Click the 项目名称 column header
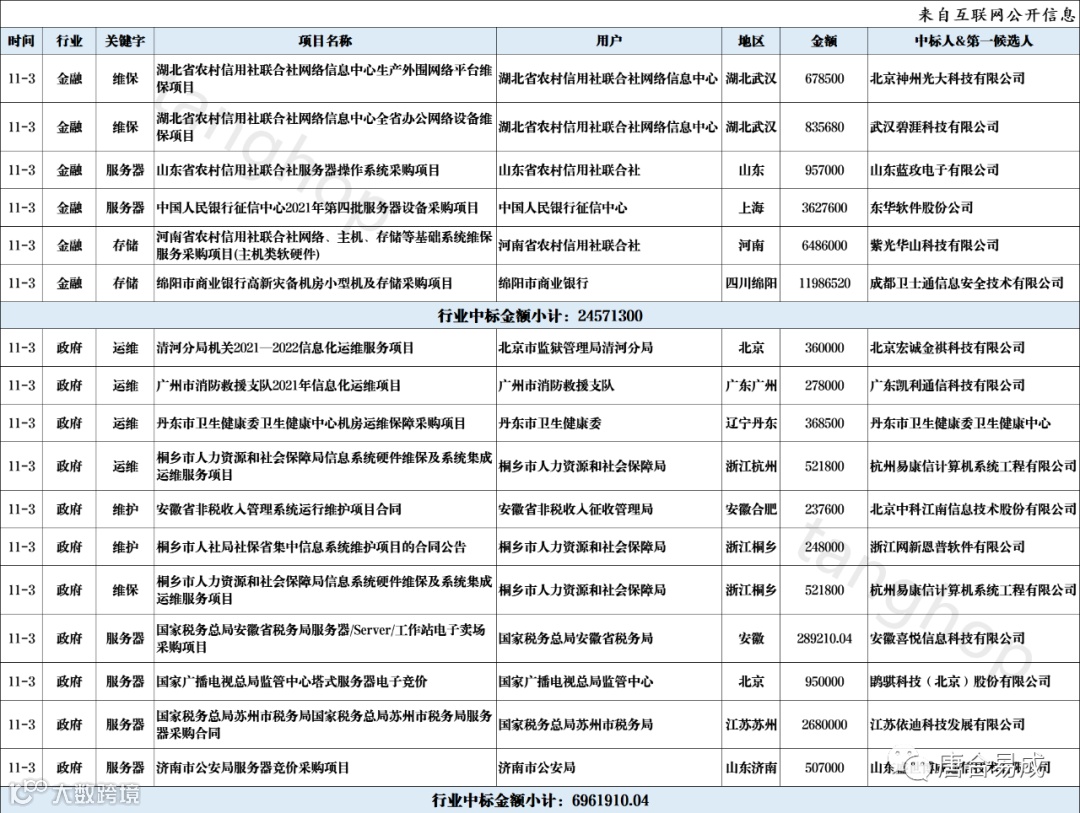 click(x=325, y=41)
